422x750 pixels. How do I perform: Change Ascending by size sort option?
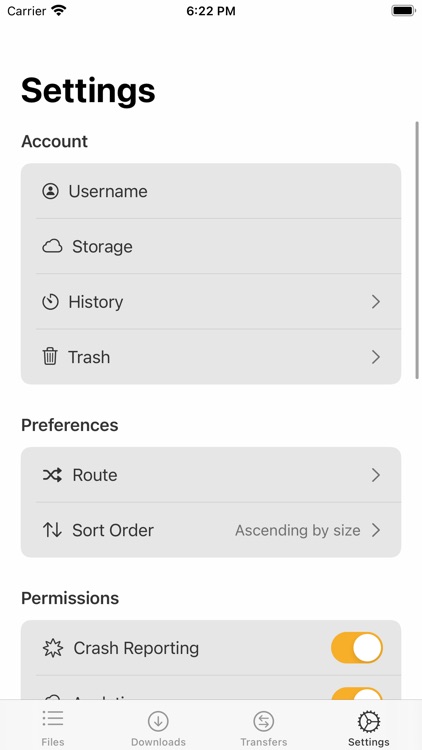298,530
